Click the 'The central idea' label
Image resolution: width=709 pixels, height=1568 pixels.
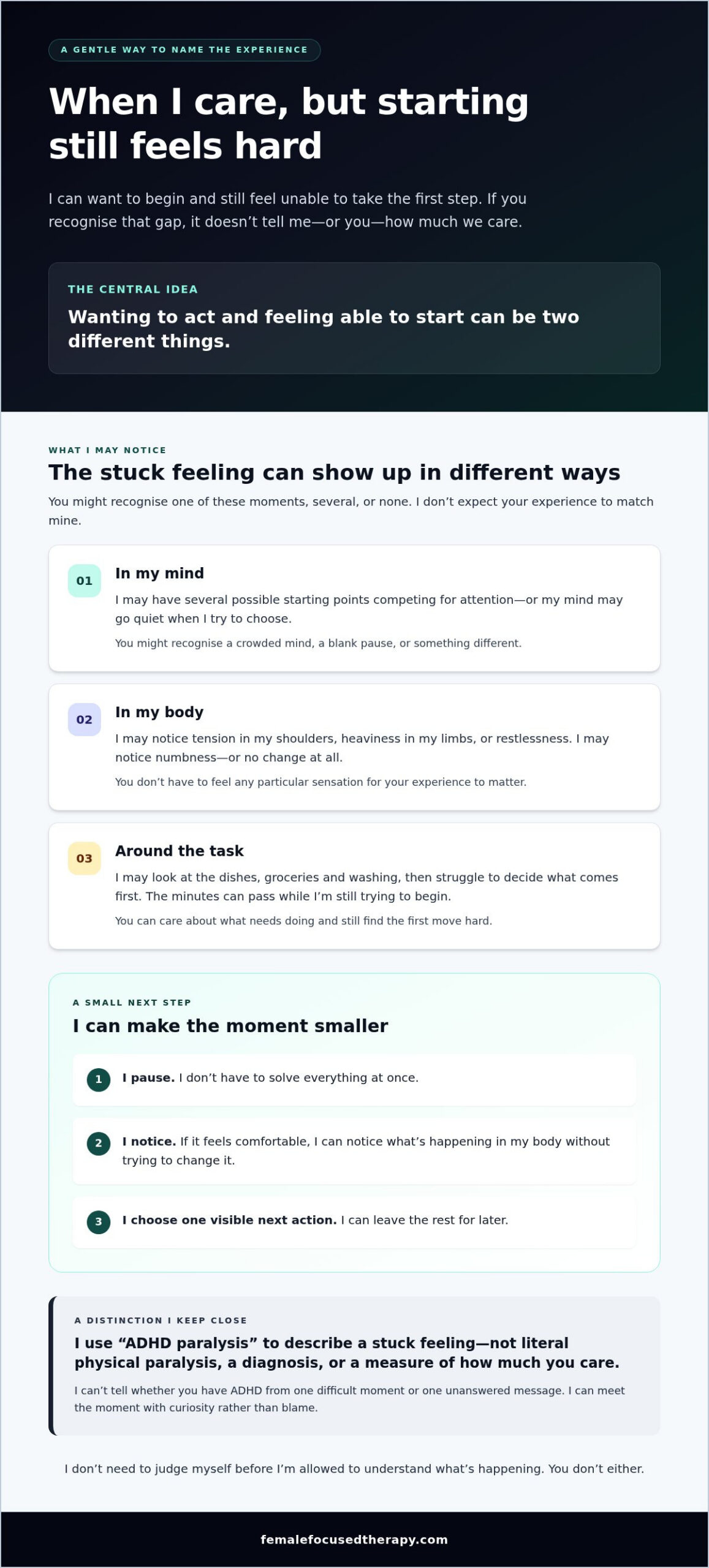(133, 289)
